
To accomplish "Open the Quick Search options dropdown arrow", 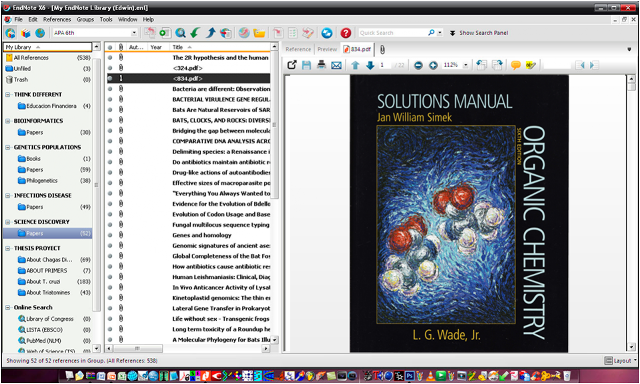I will click(440, 33).
